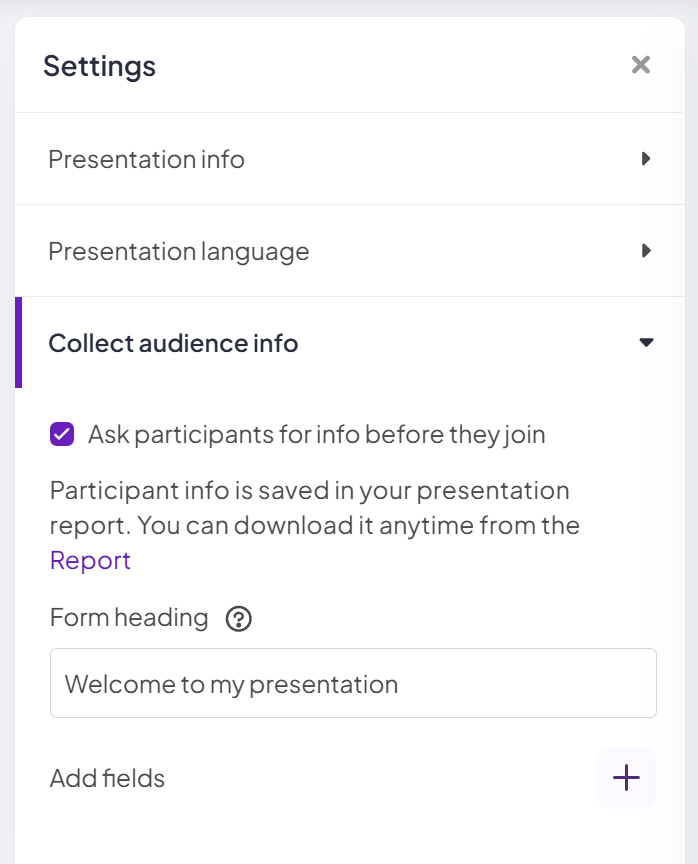Click the Form heading text input

click(x=353, y=683)
